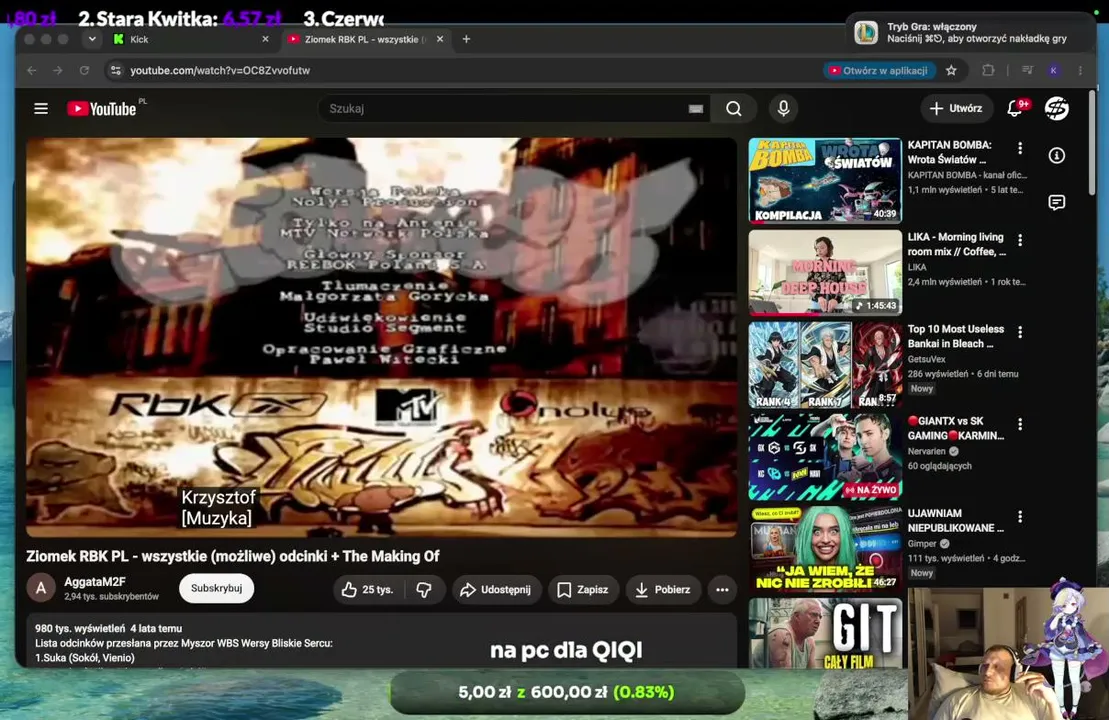Open options menu for UJAWNIAM video
Screen dimensions: 1109x720
1020,516
